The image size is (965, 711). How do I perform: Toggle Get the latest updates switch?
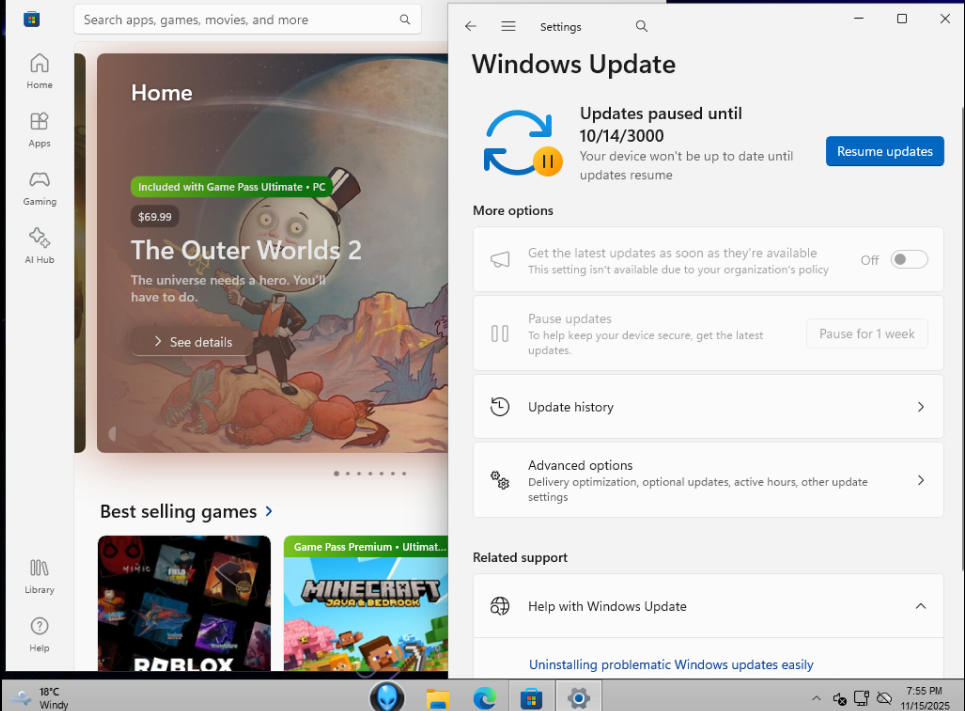[909, 260]
